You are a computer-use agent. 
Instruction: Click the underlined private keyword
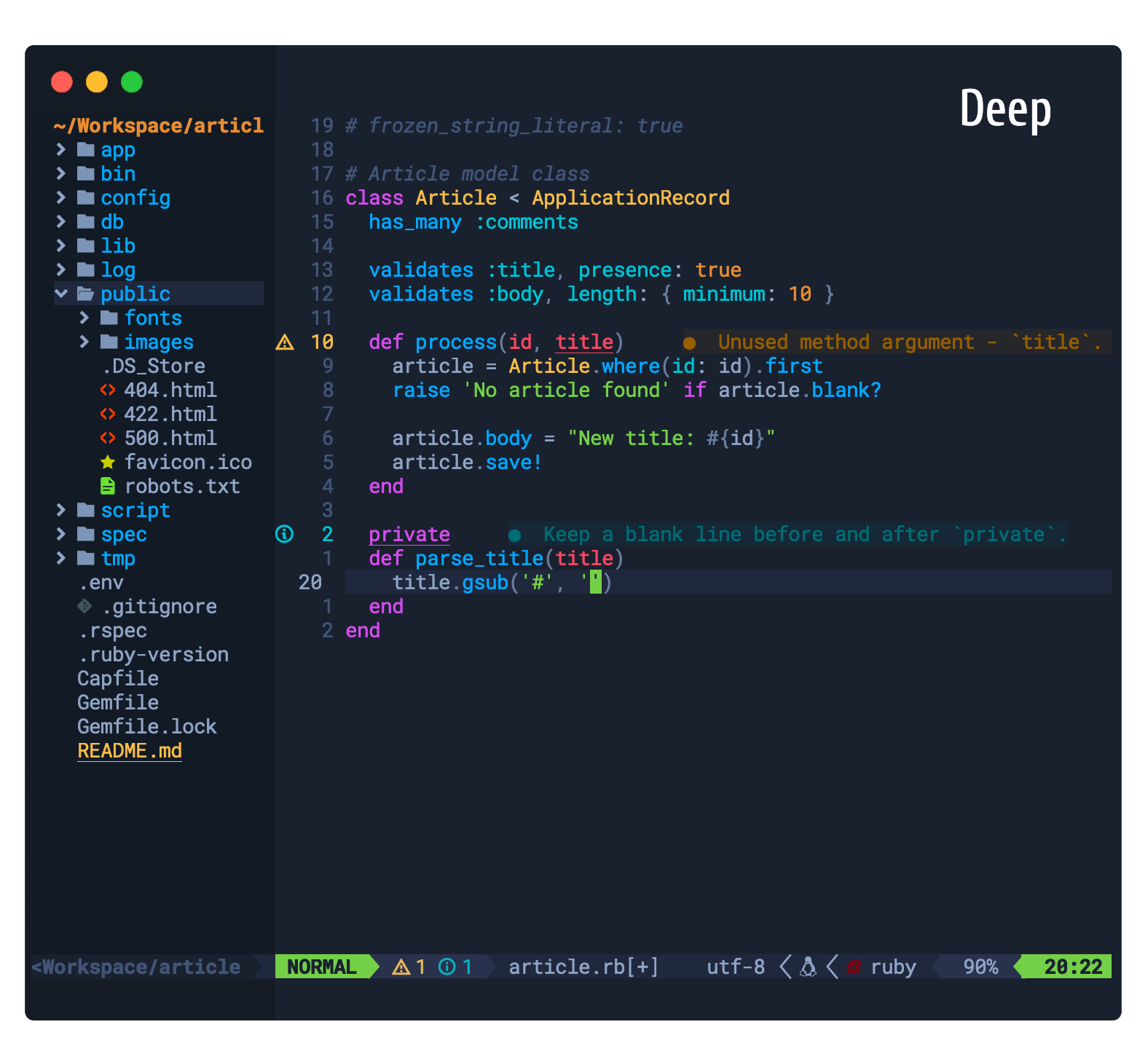(x=409, y=534)
